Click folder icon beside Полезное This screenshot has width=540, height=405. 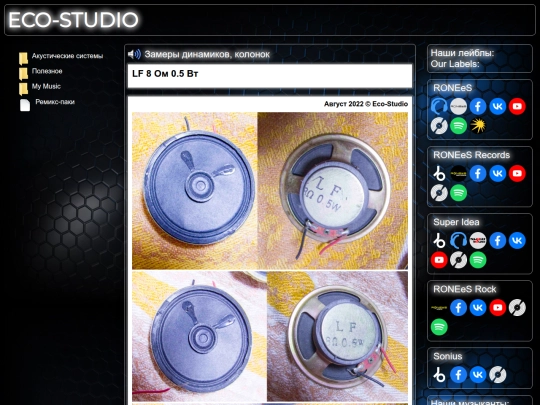pos(23,73)
